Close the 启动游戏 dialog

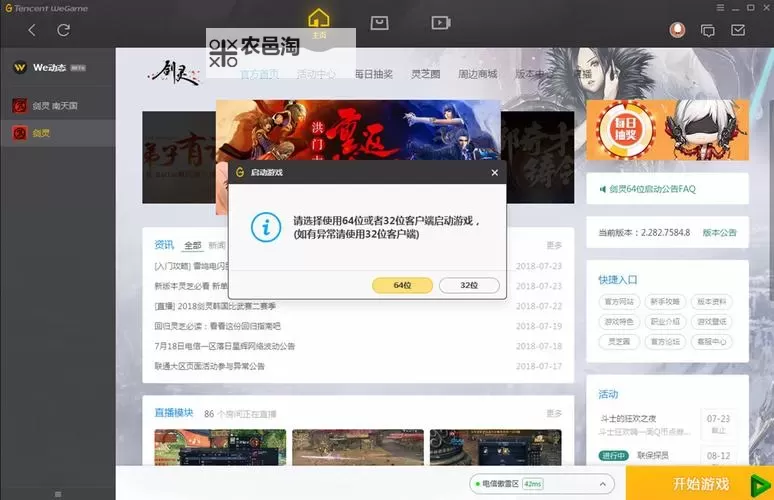(x=495, y=172)
